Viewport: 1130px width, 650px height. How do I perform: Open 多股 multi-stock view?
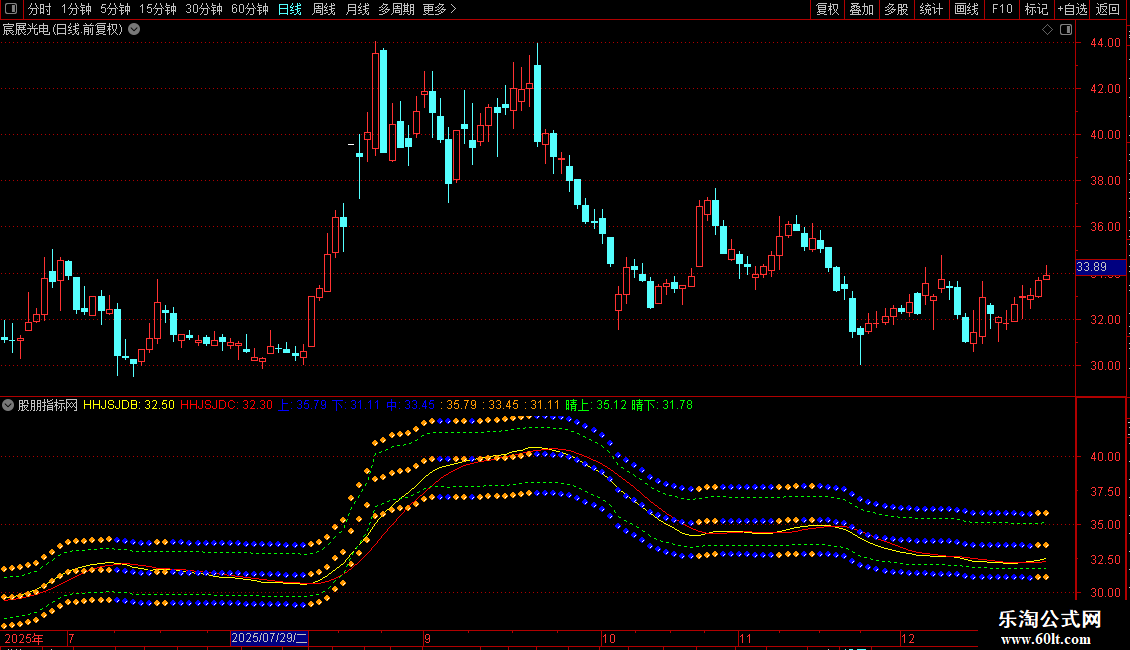896,9
